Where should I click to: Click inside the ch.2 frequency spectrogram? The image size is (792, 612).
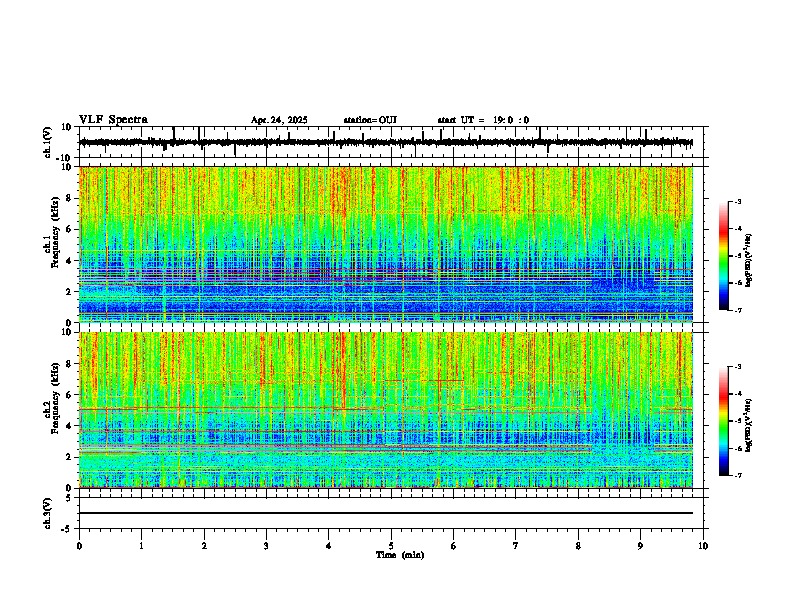(386, 410)
